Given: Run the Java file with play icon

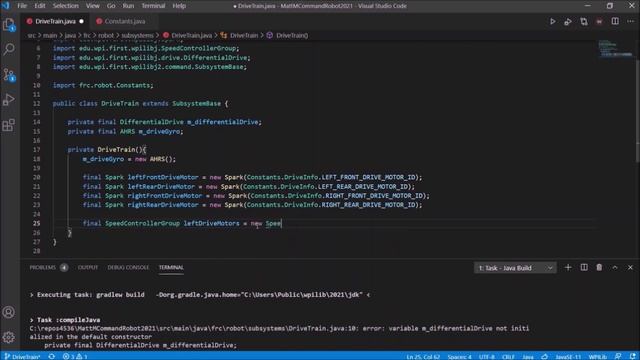Looking at the screenshot, I should click(553, 21).
